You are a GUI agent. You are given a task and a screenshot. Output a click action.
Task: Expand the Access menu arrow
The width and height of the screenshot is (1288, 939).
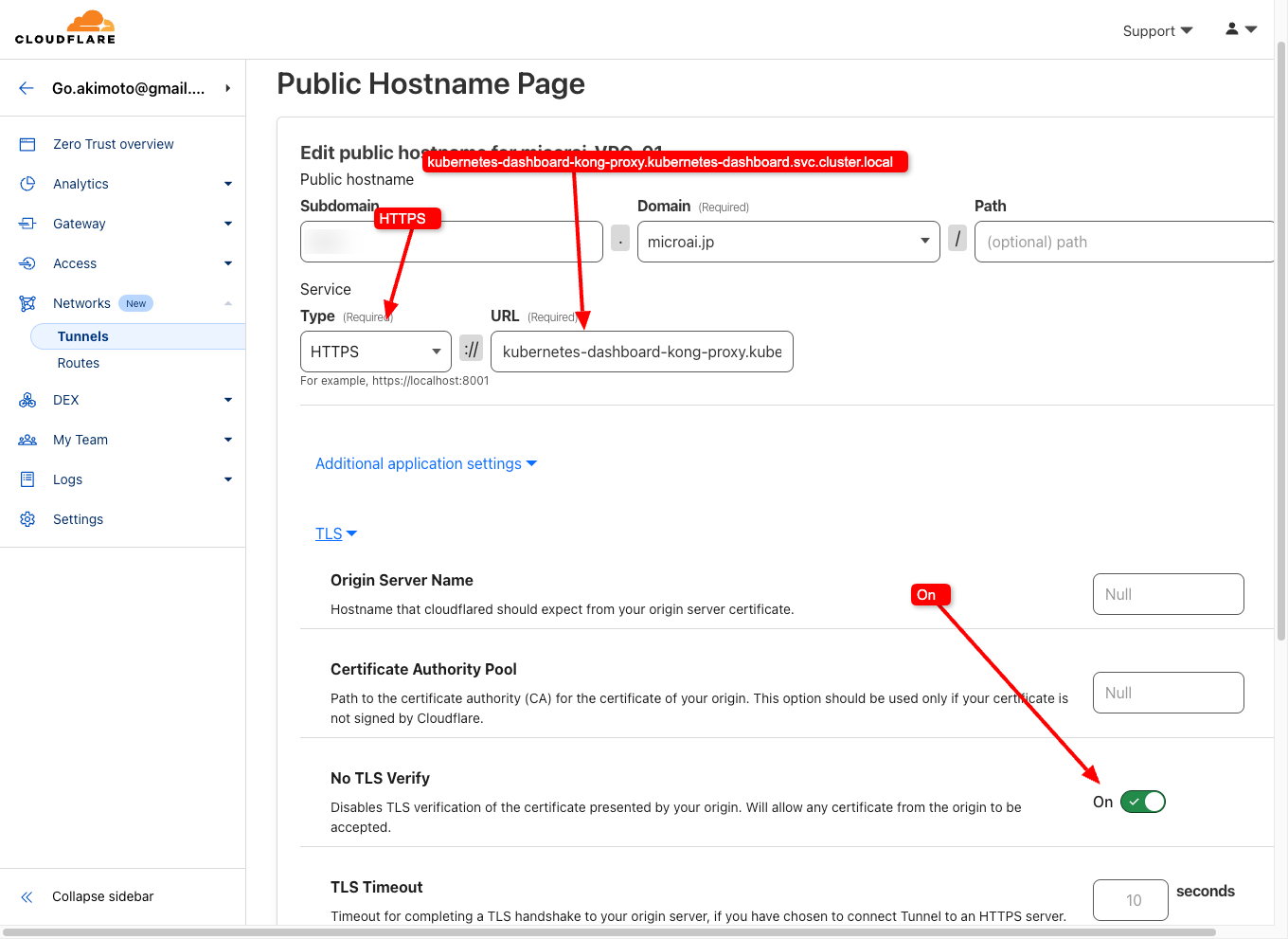coord(228,263)
